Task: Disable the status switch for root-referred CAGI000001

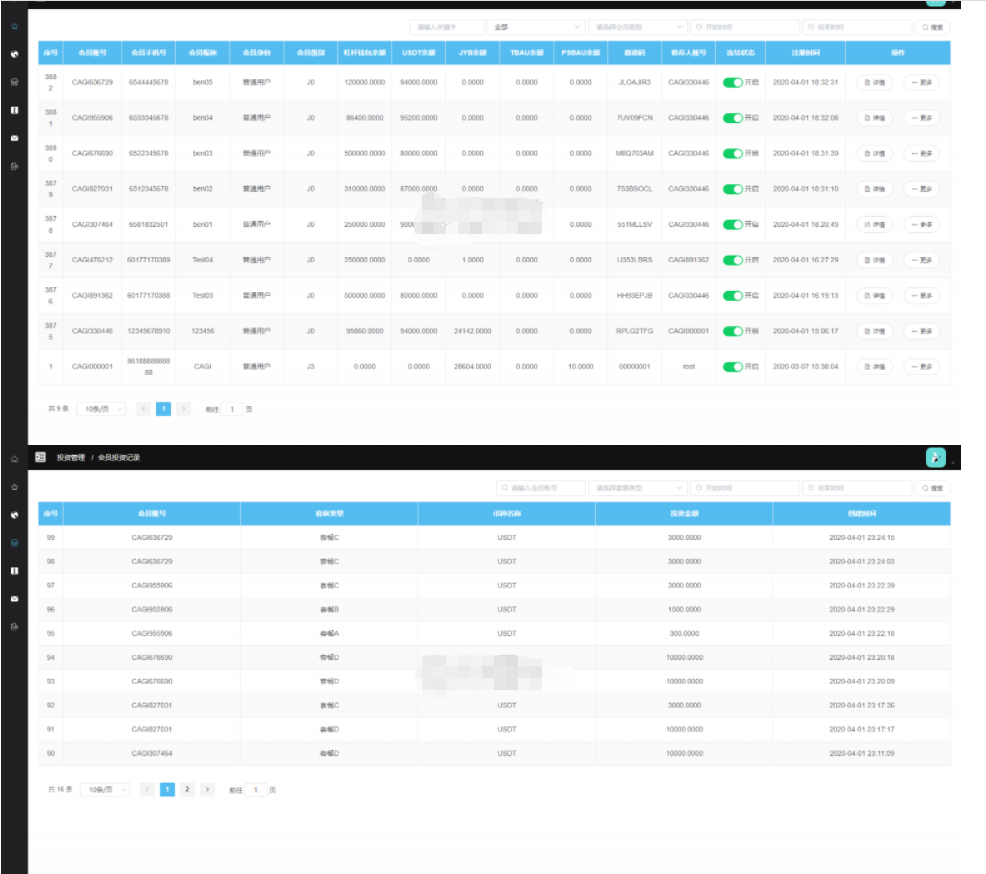Action: click(x=732, y=367)
